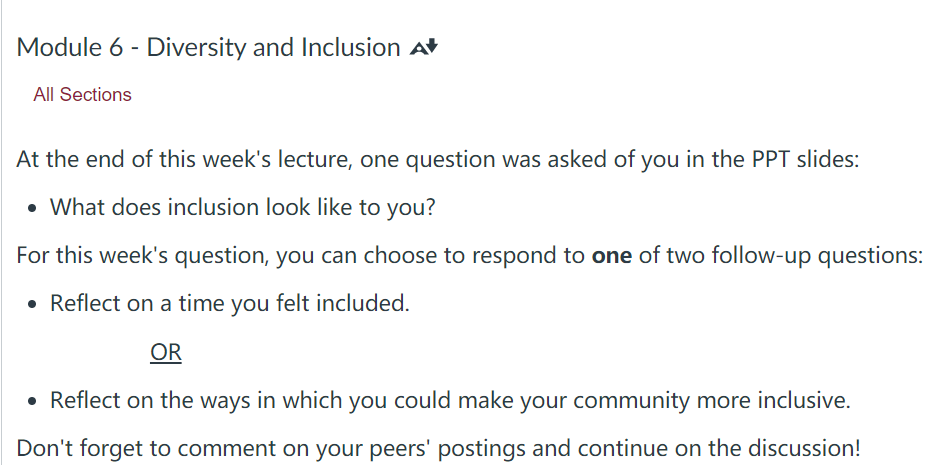
Task: Click the sentence starting "At the end of"
Action: point(438,159)
